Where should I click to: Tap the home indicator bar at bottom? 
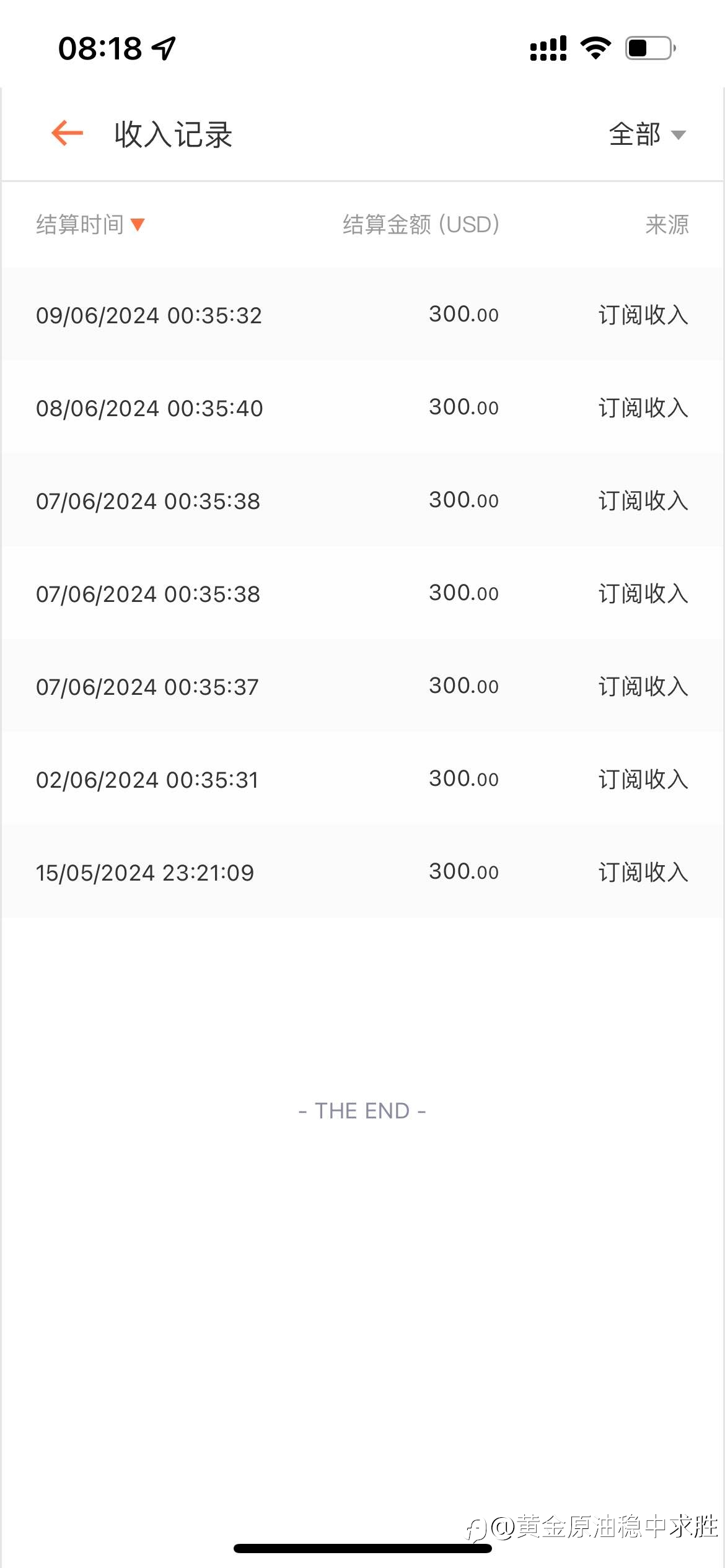(362, 1548)
